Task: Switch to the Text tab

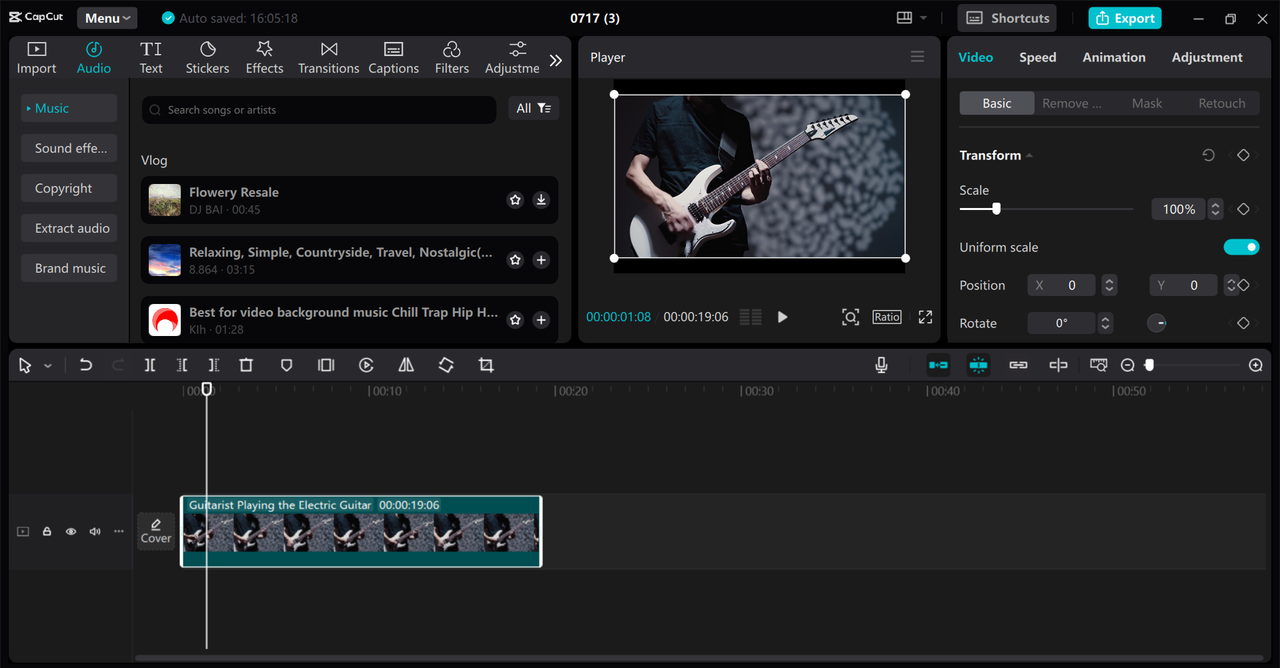Action: point(151,58)
